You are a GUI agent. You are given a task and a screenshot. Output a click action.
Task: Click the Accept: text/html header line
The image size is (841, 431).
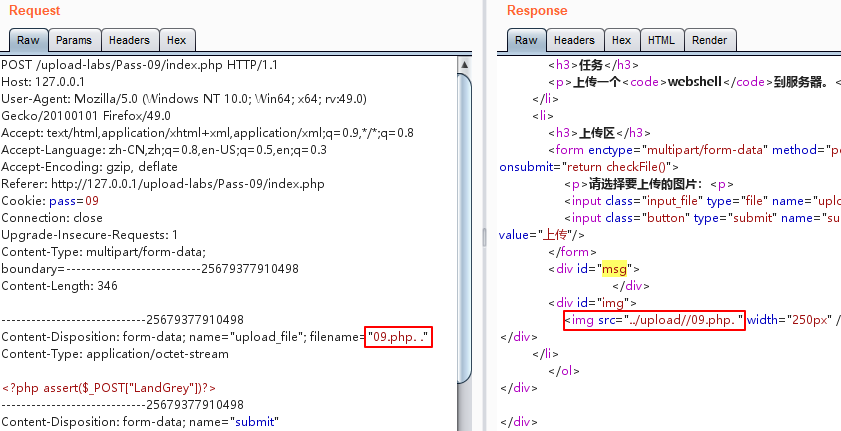coord(208,133)
